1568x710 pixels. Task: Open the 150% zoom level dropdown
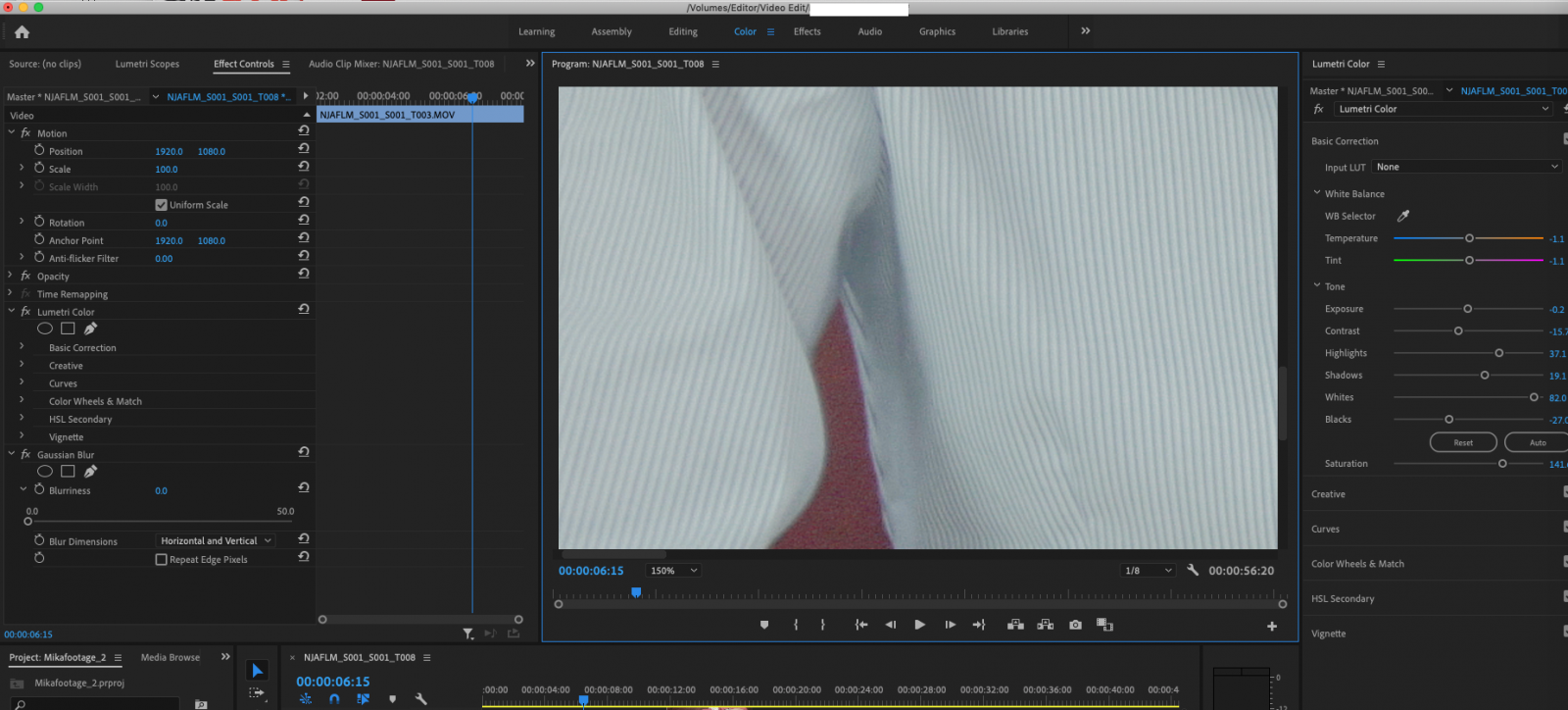click(x=672, y=571)
